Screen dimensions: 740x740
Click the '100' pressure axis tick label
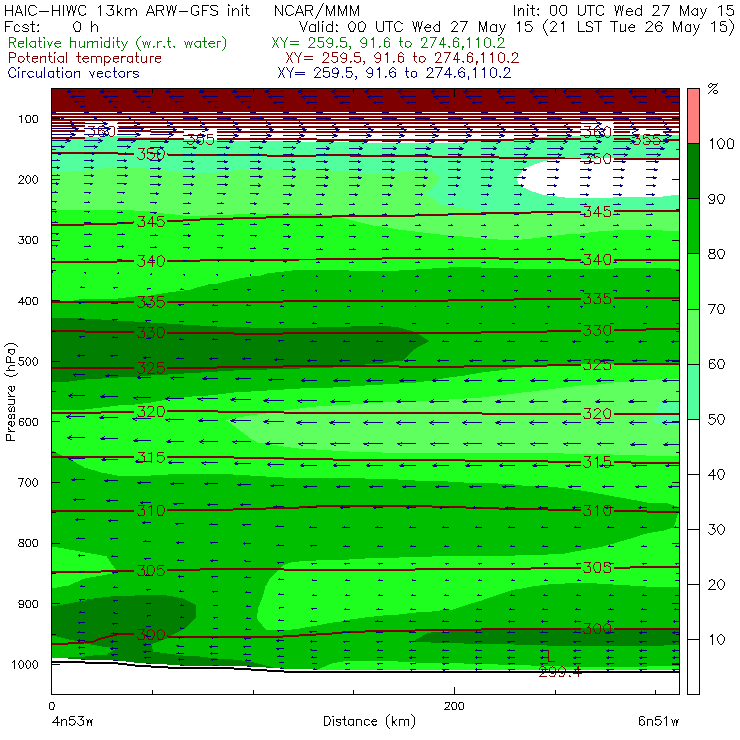[x=28, y=119]
